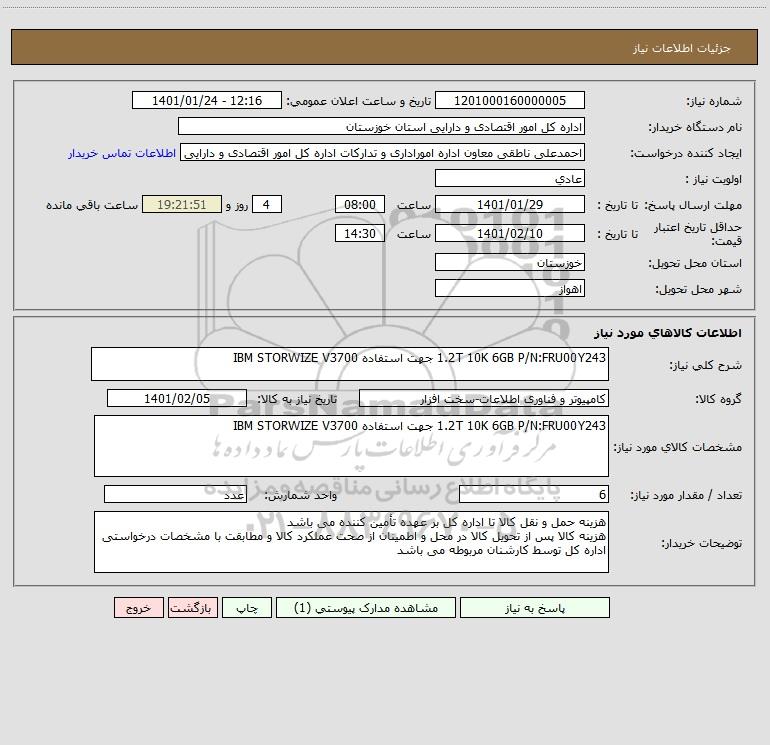The height and width of the screenshot is (745, 770).
Task: Click goods group field کامپیوتر و فناوری اطلاعات
Action: (x=484, y=398)
